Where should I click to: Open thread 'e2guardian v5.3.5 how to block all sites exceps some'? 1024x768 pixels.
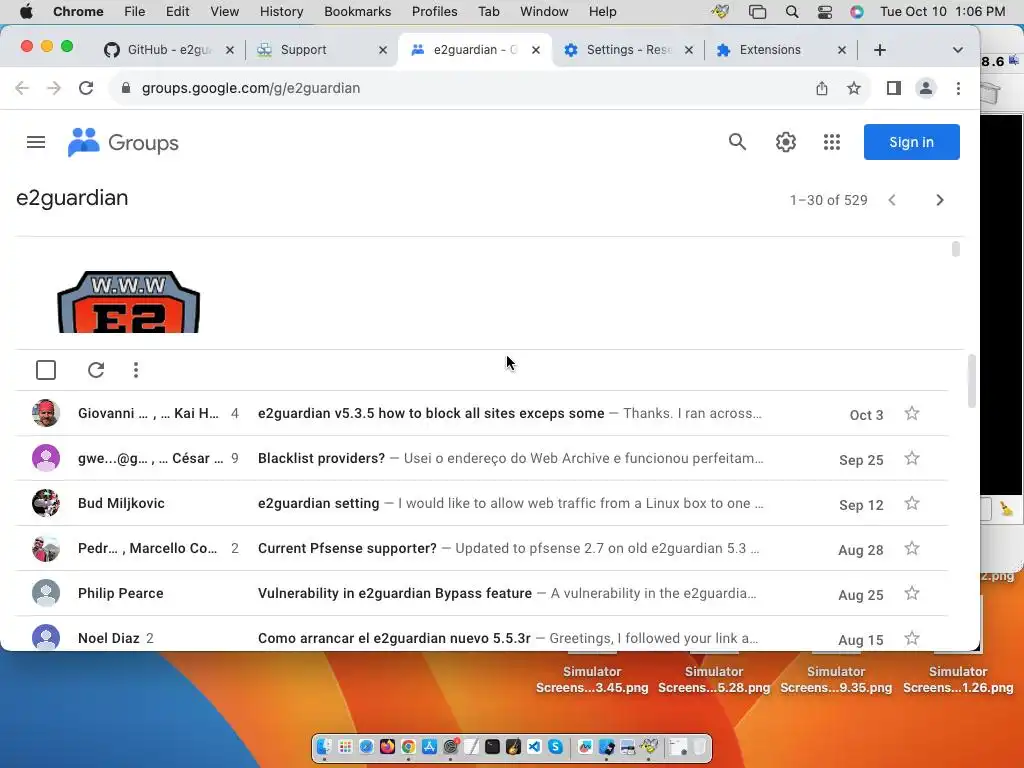click(x=431, y=413)
